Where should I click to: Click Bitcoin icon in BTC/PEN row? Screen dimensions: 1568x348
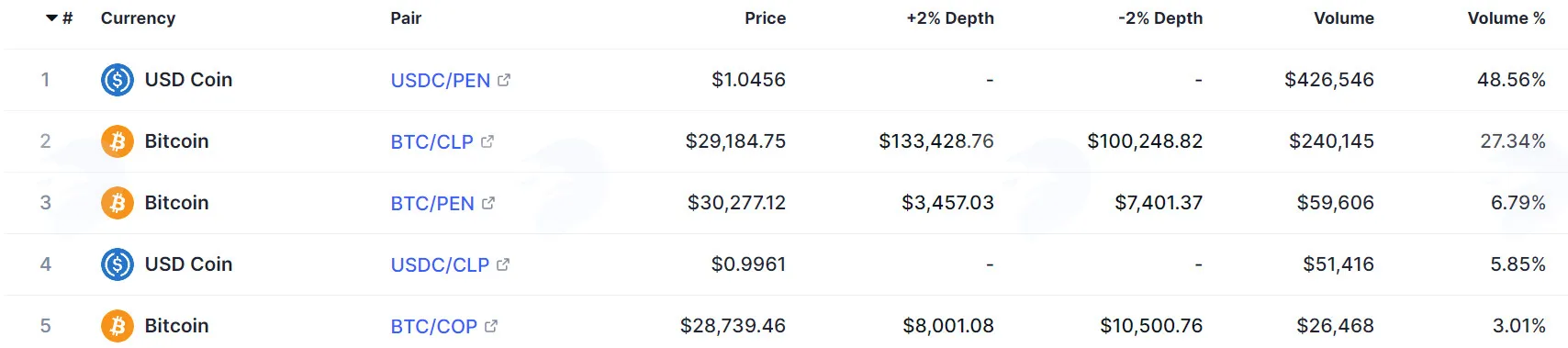[x=118, y=203]
